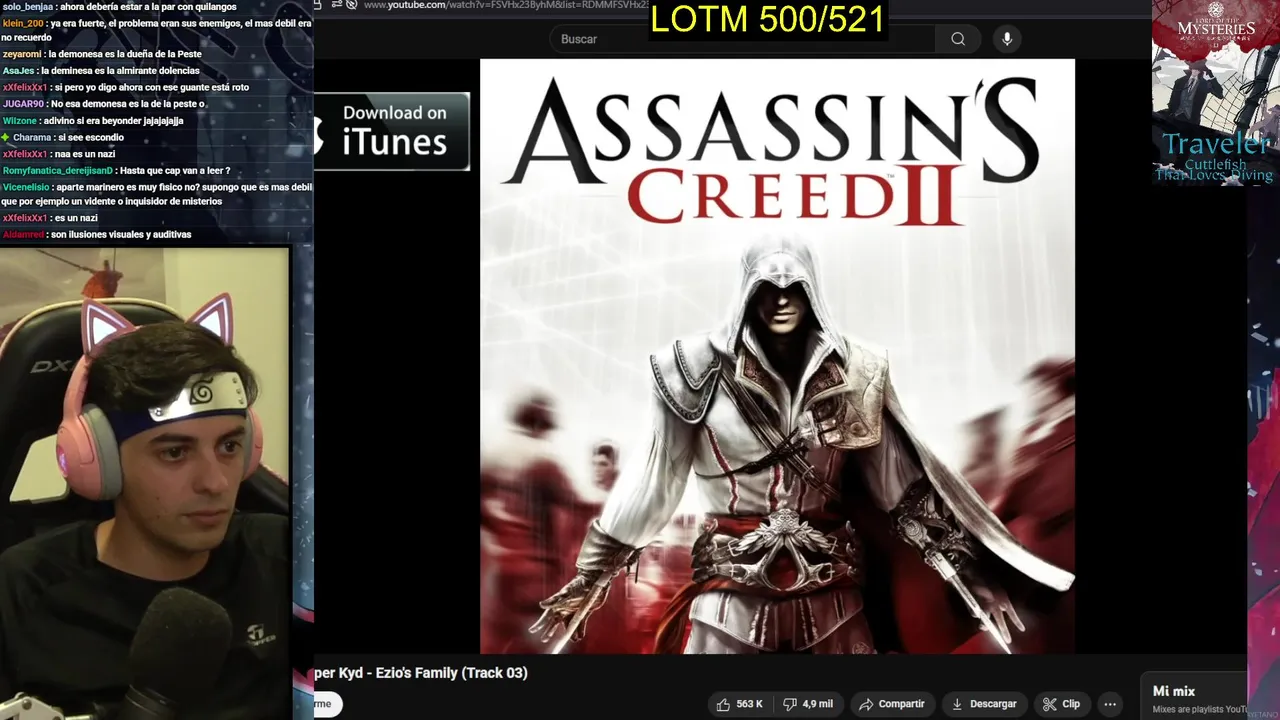Click chat username AsaJes
This screenshot has height=720, width=1280.
pyautogui.click(x=18, y=71)
